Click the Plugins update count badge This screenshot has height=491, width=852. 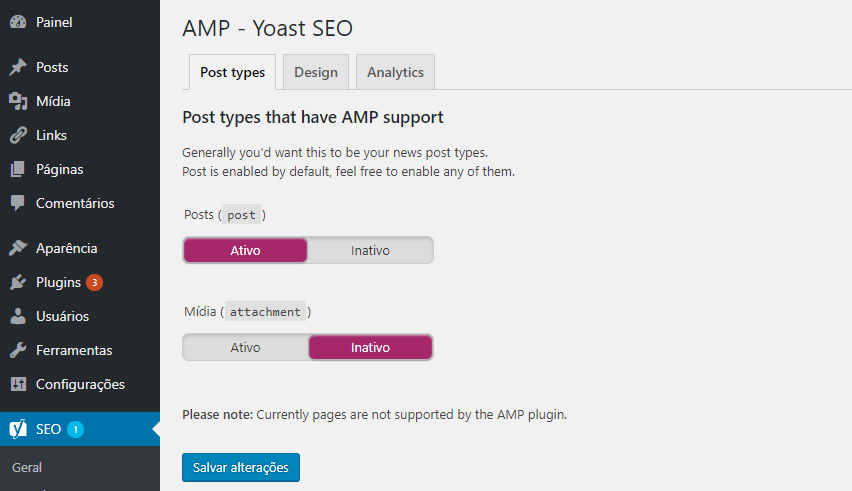click(95, 282)
